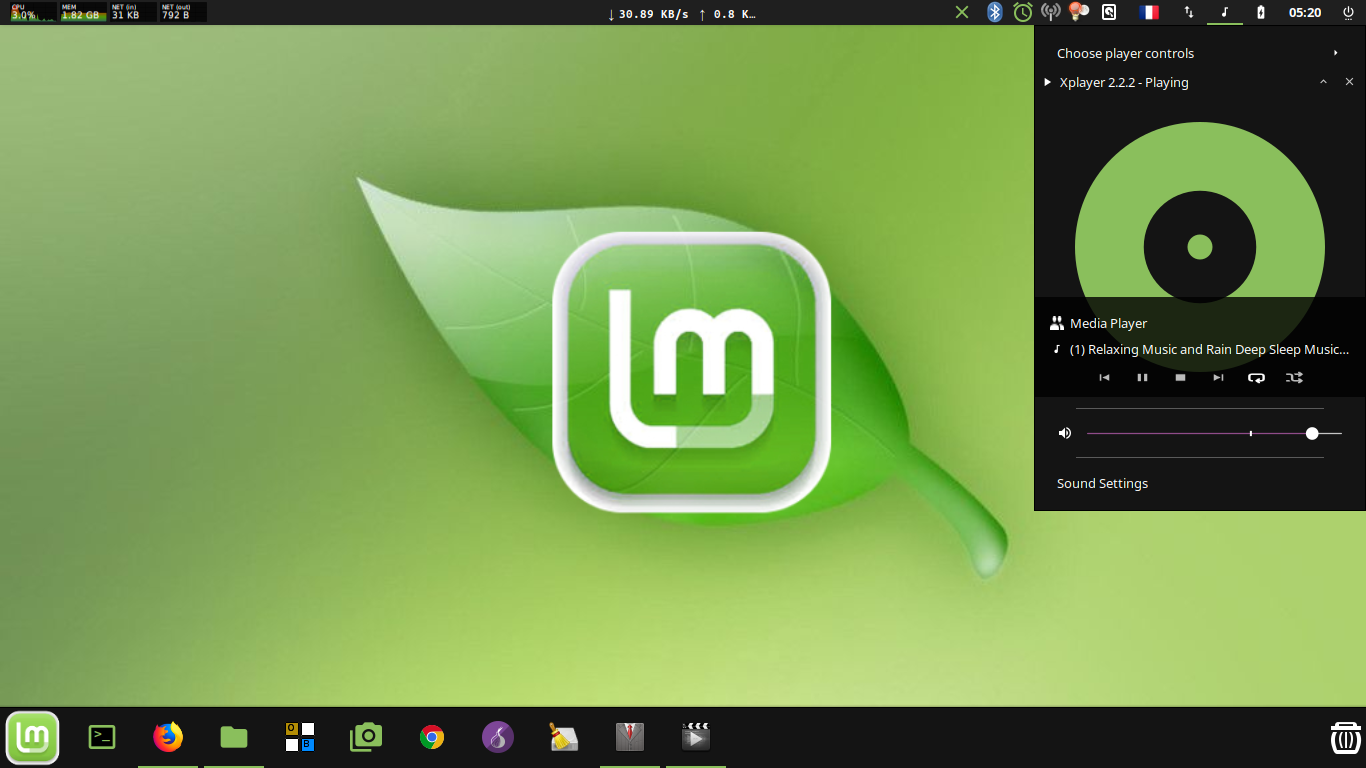
Task: Open Google Chrome from the dock
Action: pos(432,737)
